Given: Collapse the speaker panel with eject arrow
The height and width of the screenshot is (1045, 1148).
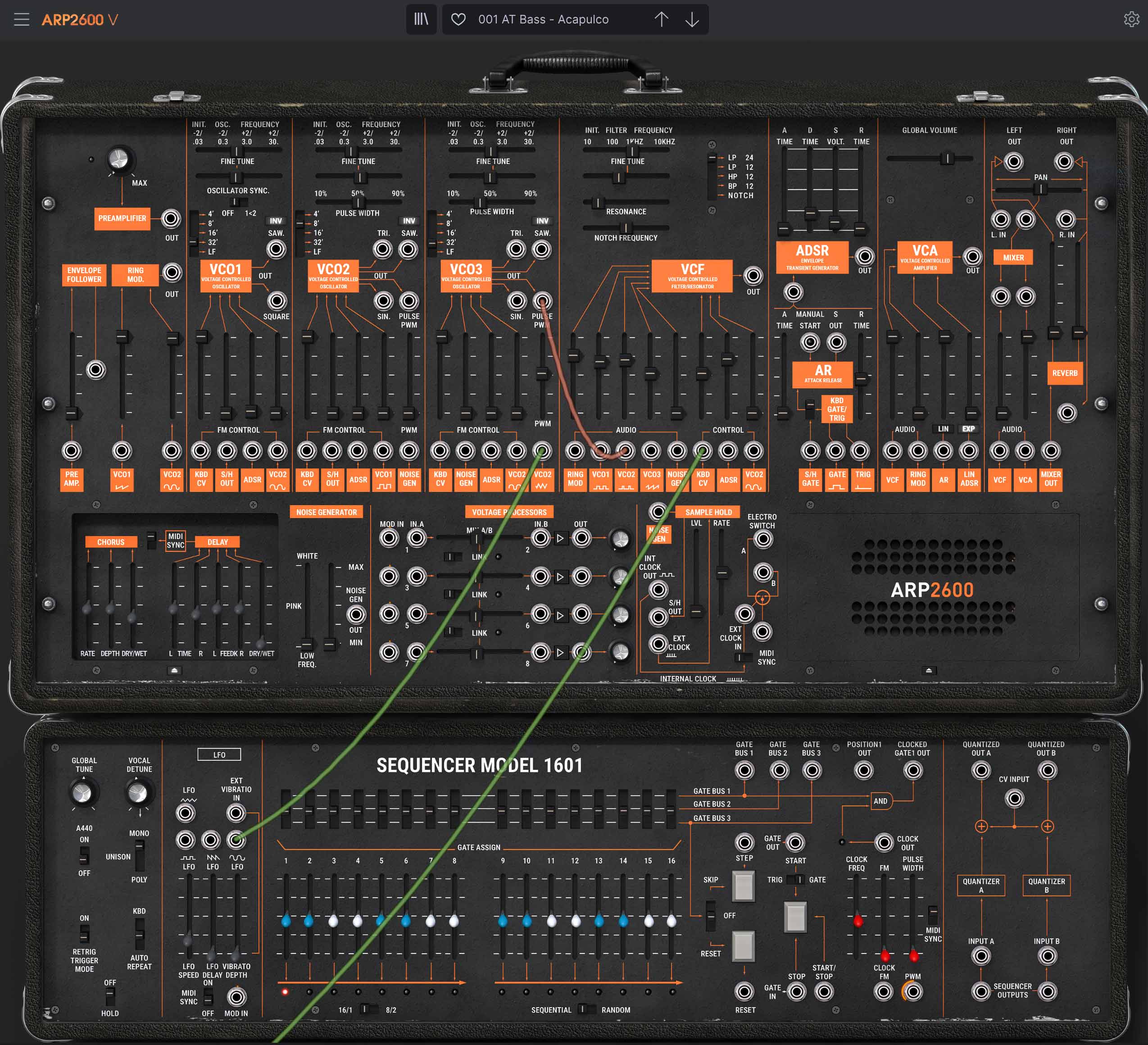Looking at the screenshot, I should 928,670.
